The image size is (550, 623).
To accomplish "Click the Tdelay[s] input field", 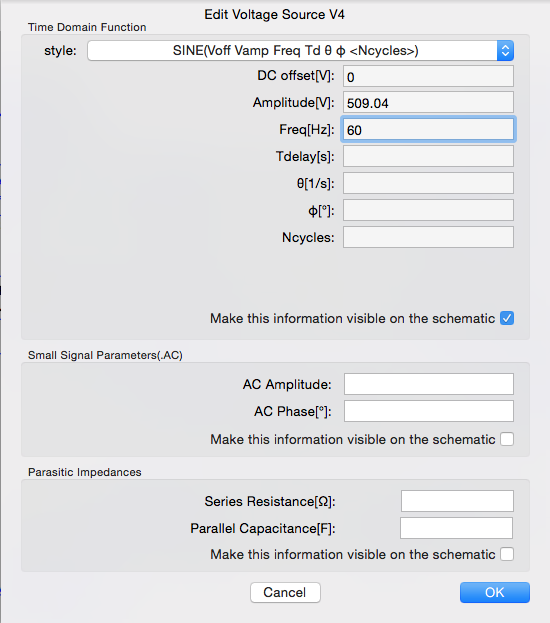I will [x=428, y=156].
